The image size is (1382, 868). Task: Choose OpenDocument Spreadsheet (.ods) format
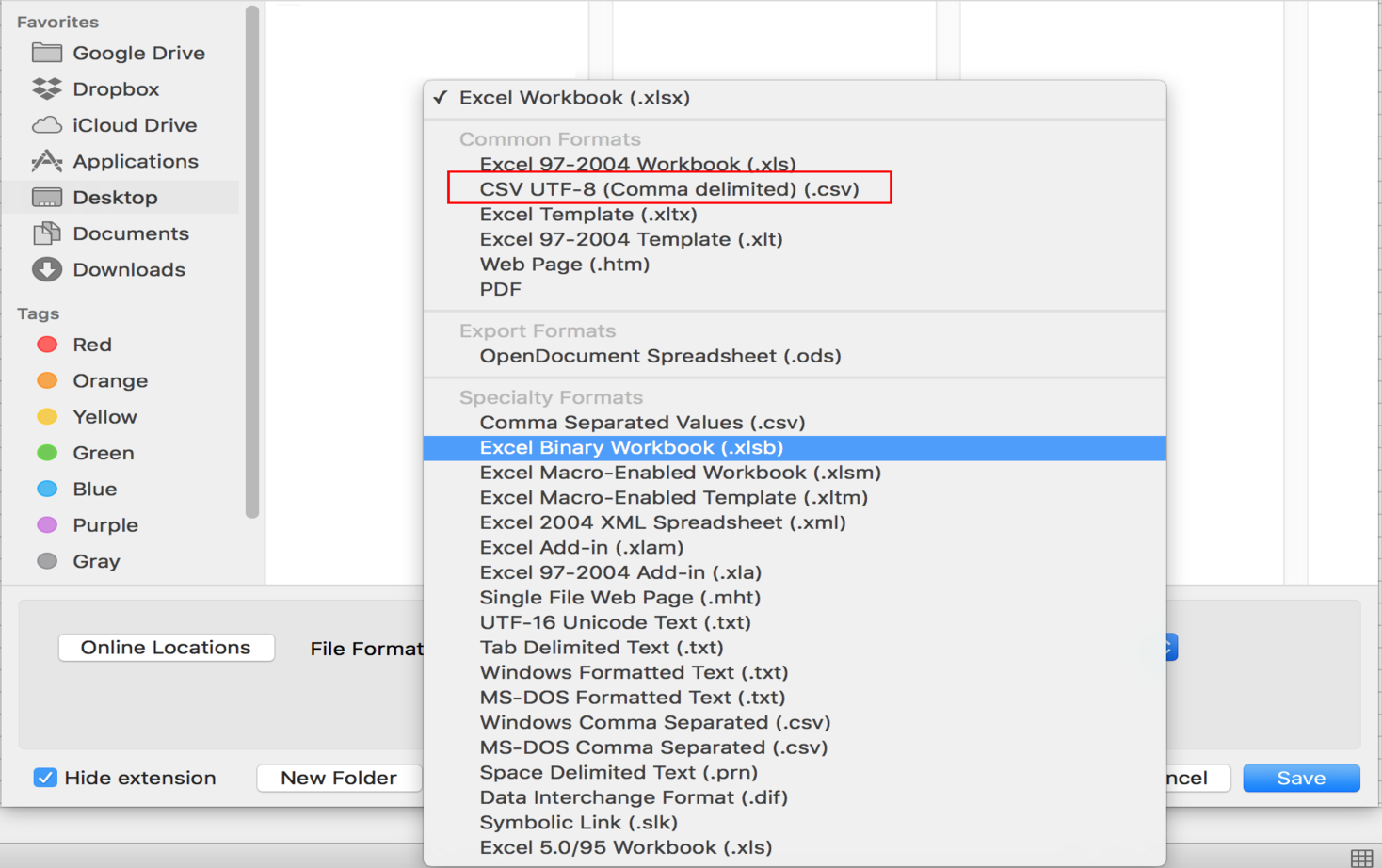(660, 356)
